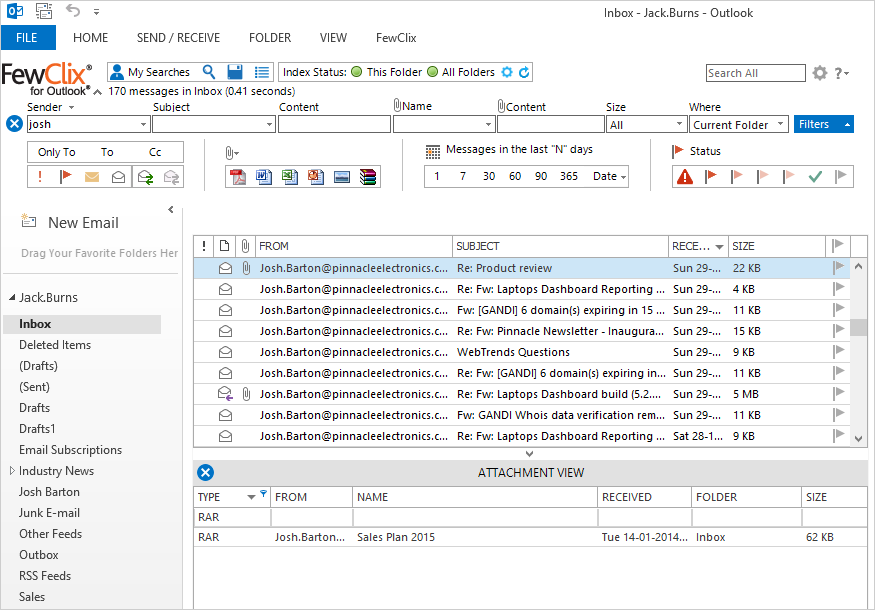Close the Attachment View panel
The height and width of the screenshot is (610, 875).
pos(205,473)
